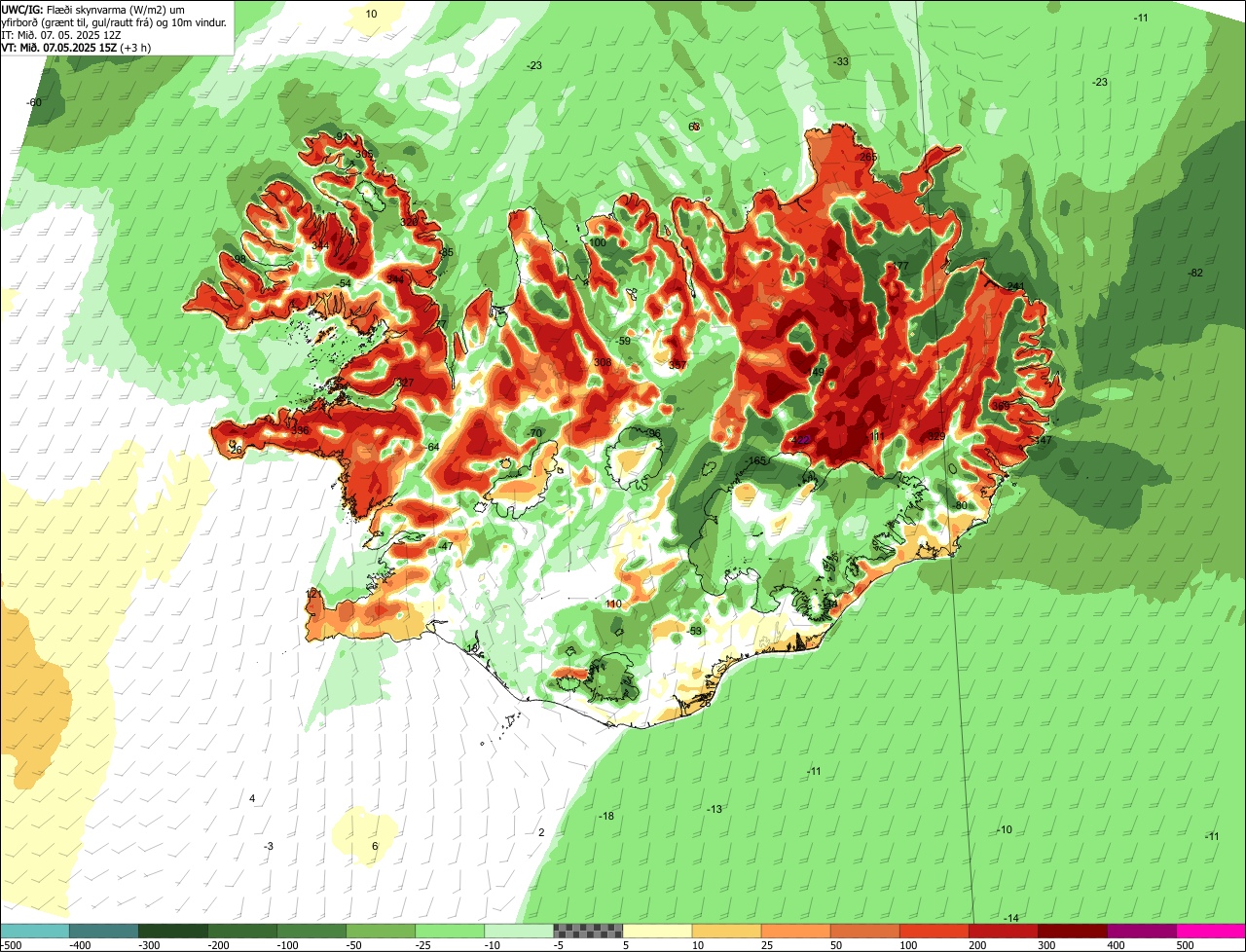The image size is (1246, 952).
Task: Click the 400 to 500 purple legend swatch
Action: (1141, 930)
